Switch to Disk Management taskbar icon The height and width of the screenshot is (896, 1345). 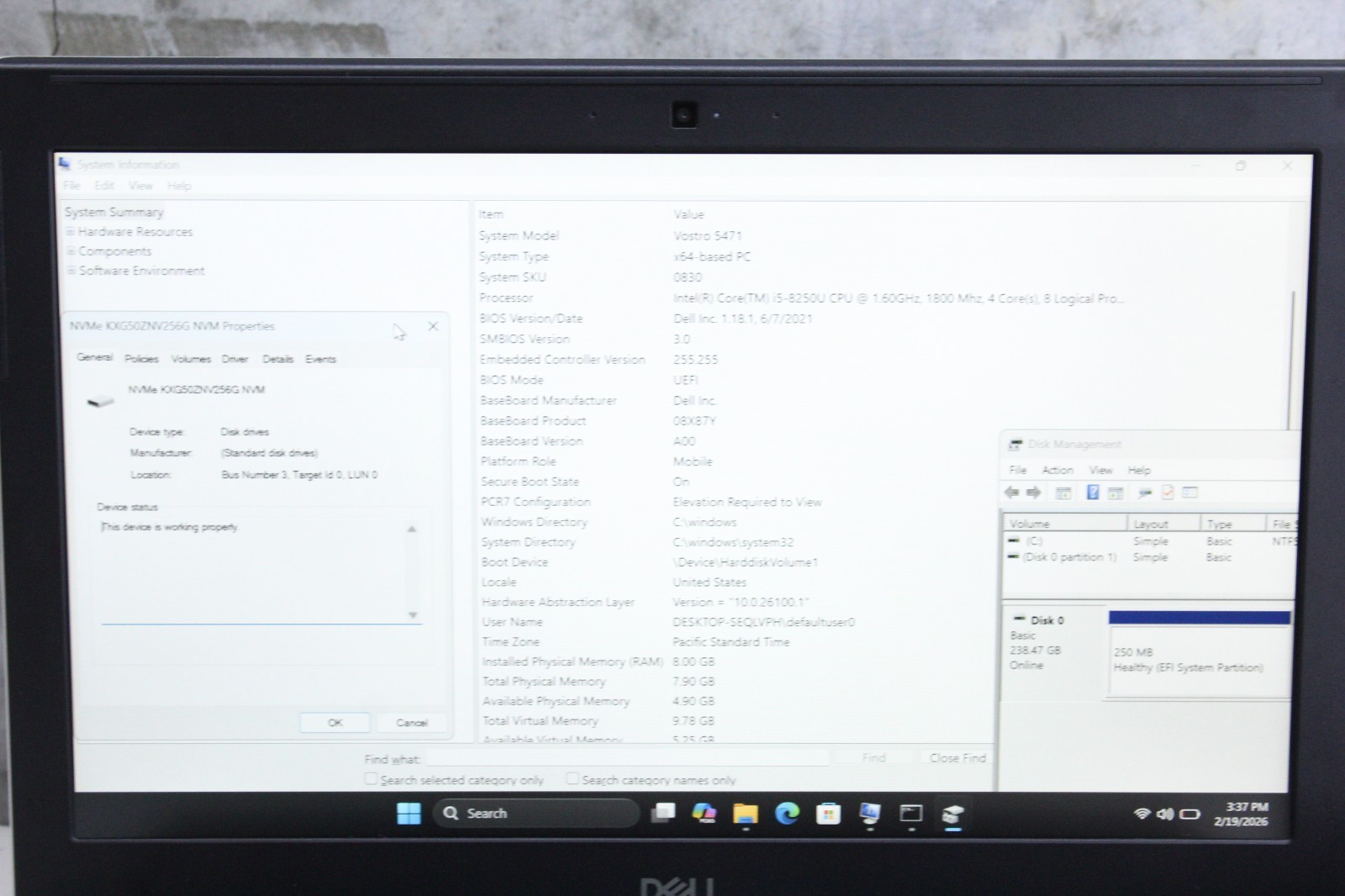(952, 814)
